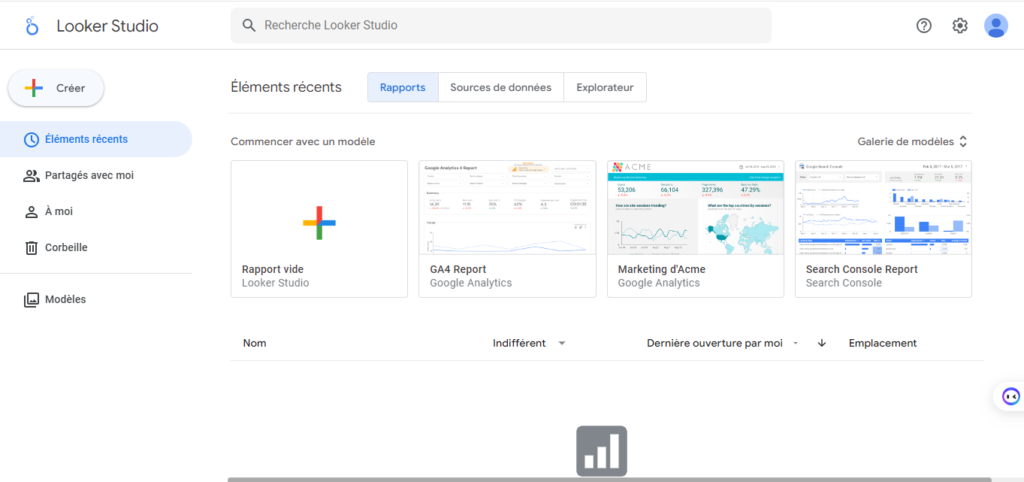Screen dimensions: 1024x482
Task: Click the clock icon beside Éléments récents
Action: [31, 139]
